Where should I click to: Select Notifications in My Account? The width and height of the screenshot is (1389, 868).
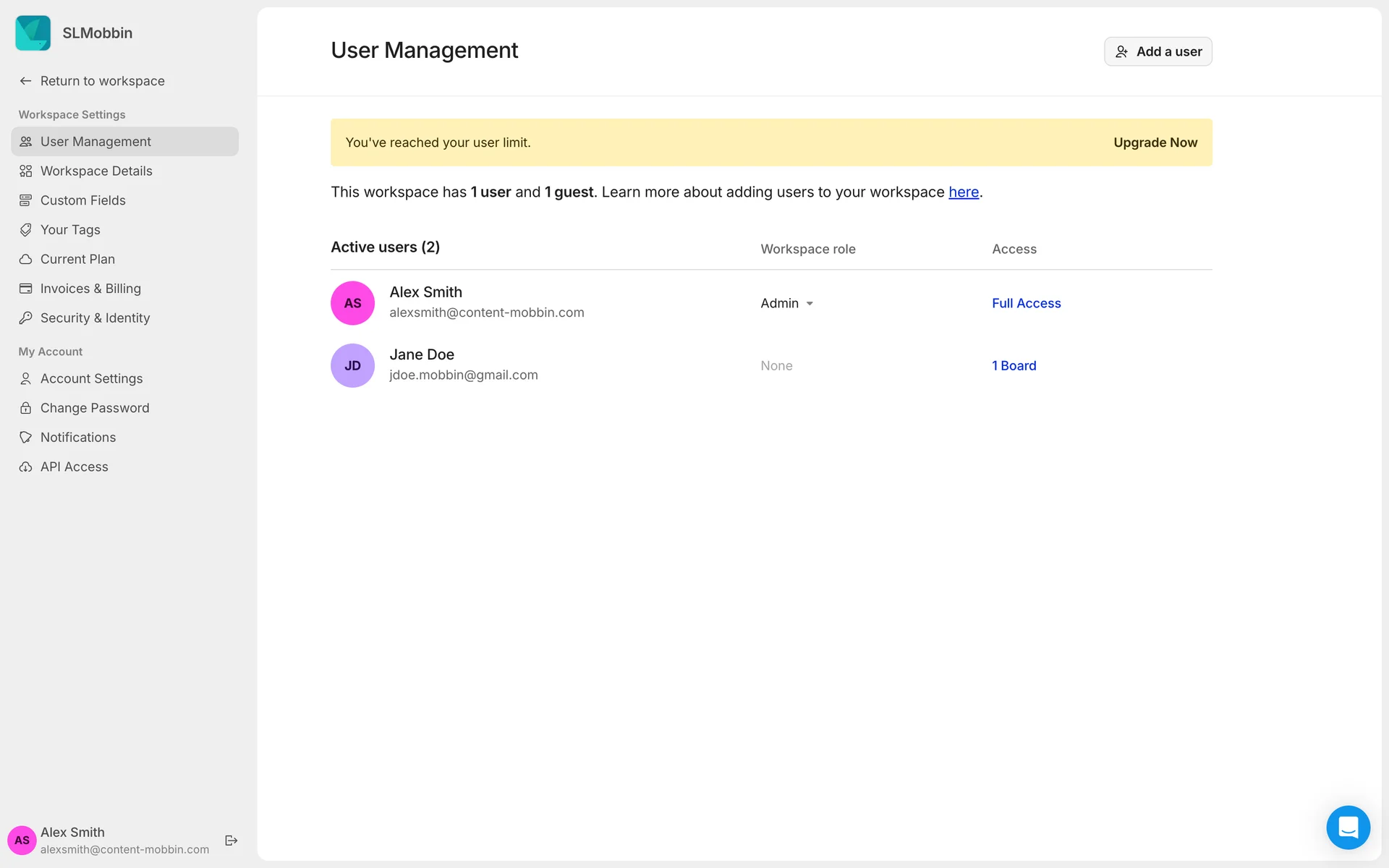tap(77, 438)
